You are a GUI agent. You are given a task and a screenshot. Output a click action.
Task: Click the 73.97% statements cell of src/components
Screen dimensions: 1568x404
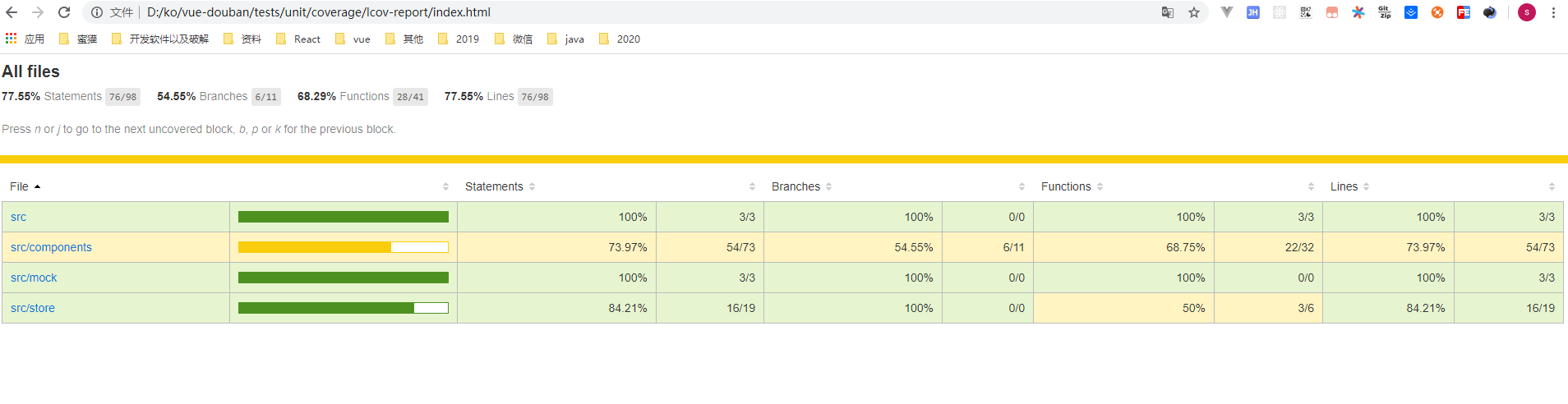pos(556,247)
